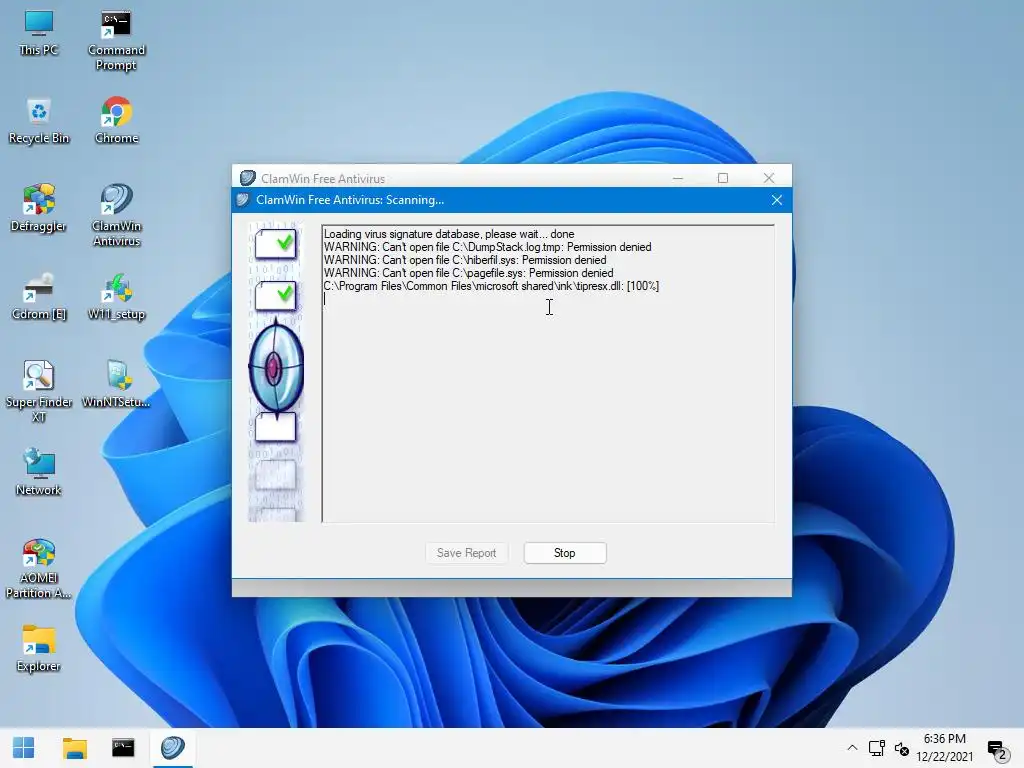Click the first checked file graphic
This screenshot has height=768, width=1024.
click(x=276, y=244)
